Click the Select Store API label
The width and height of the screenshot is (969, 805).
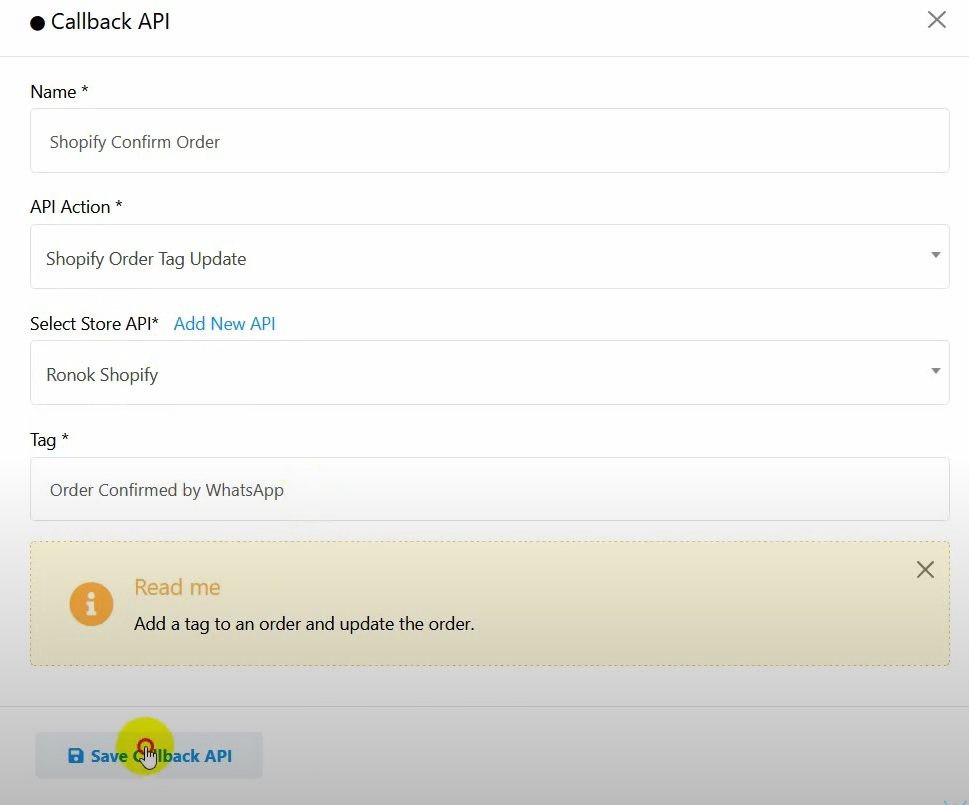(94, 323)
